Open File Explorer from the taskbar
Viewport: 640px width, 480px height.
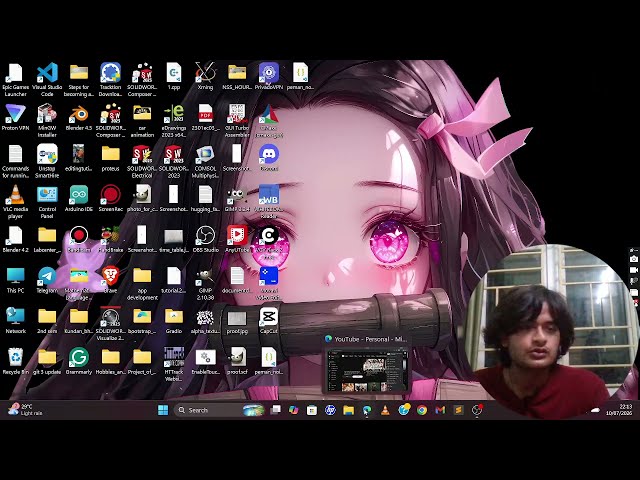pos(348,410)
